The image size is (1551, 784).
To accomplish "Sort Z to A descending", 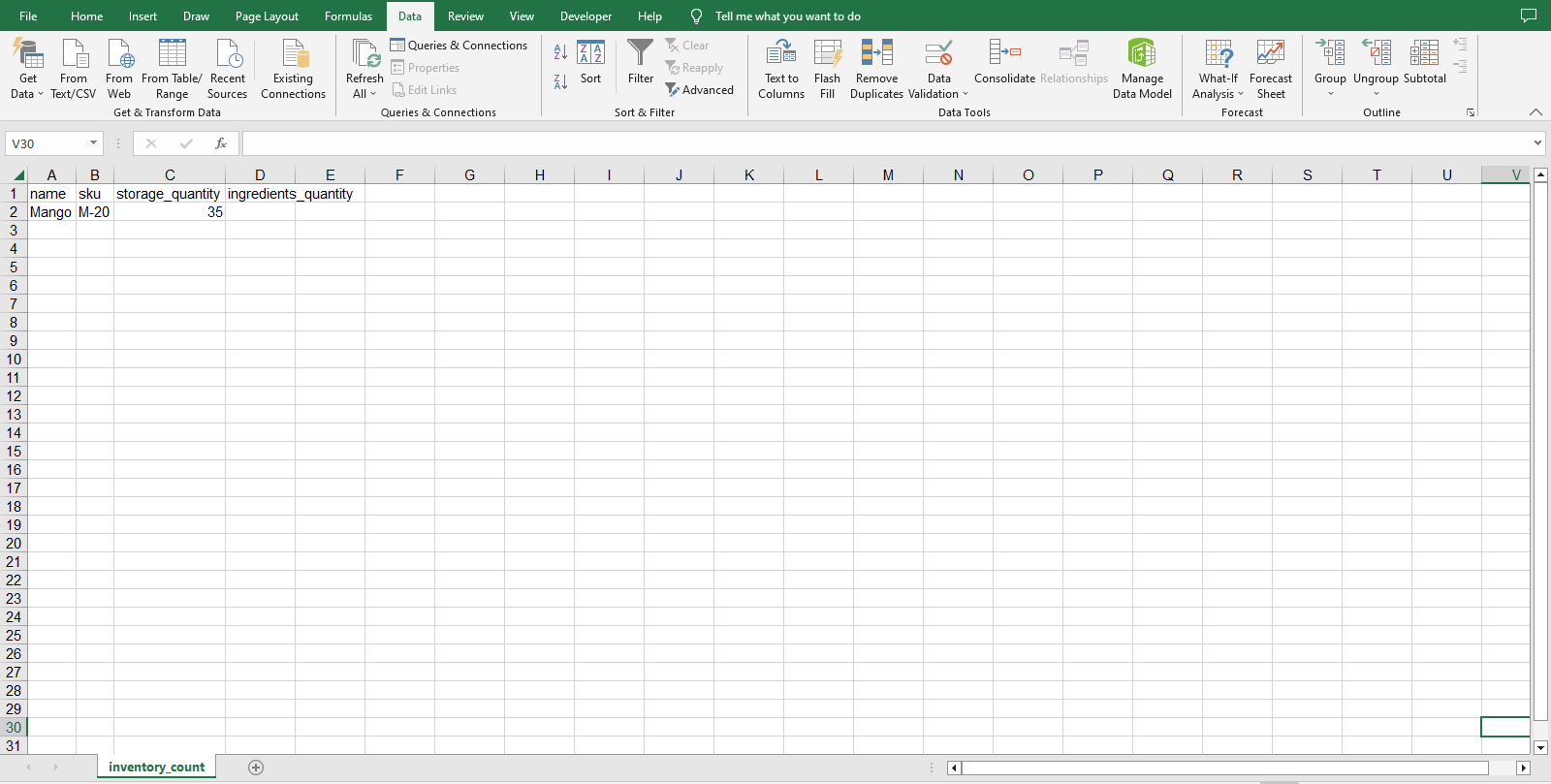I will tap(560, 81).
